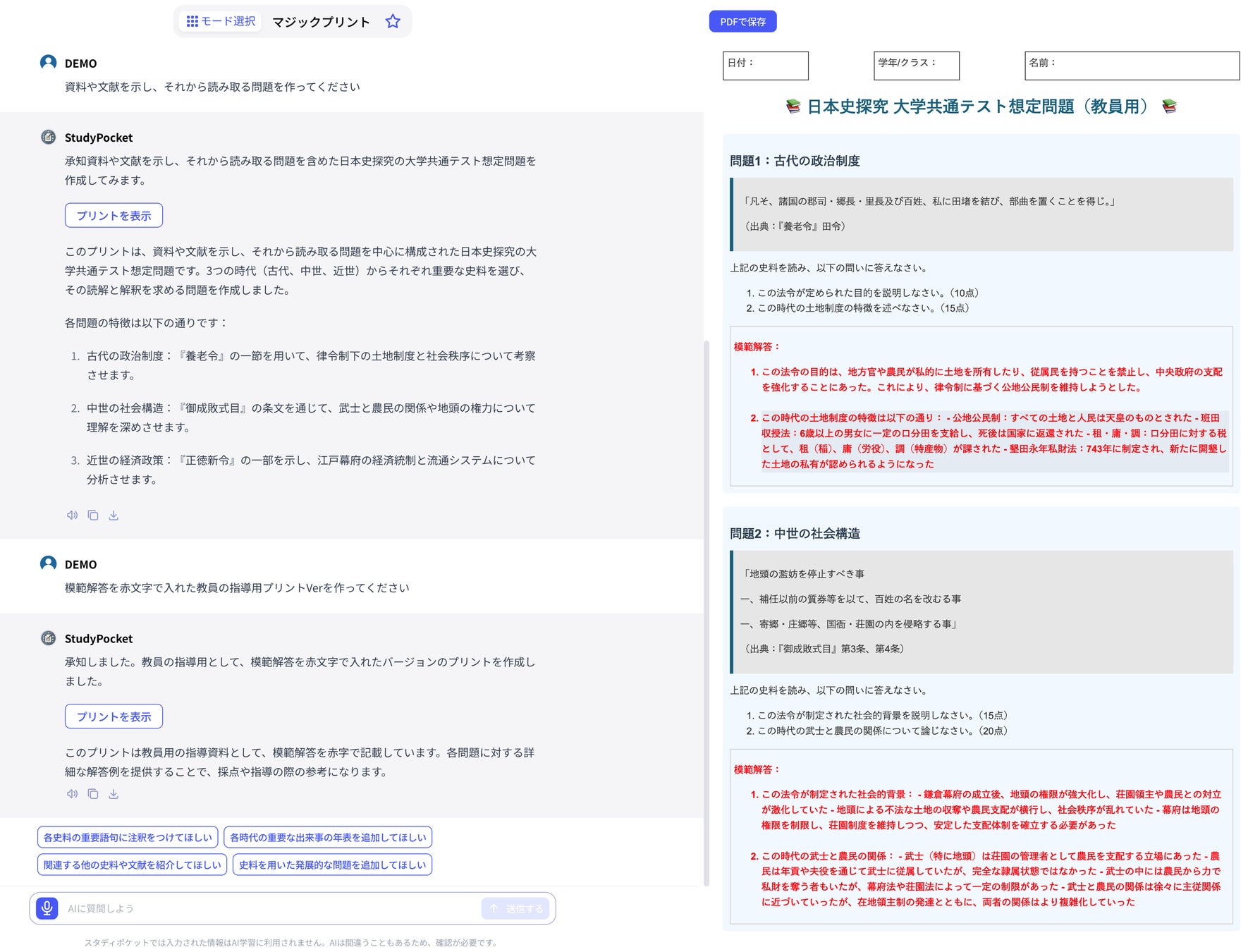The width and height of the screenshot is (1260, 952).
Task: Click the footer disclaimer スタディポケットでは入力された情報
Action: click(x=290, y=943)
